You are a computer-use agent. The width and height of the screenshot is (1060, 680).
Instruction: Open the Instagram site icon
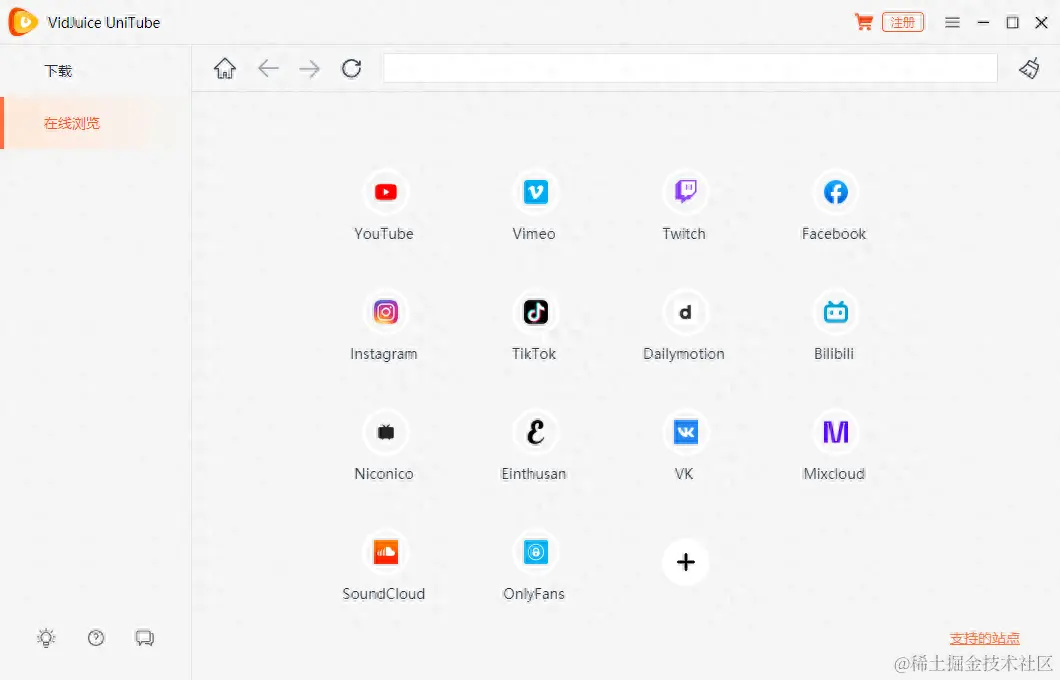pos(385,312)
